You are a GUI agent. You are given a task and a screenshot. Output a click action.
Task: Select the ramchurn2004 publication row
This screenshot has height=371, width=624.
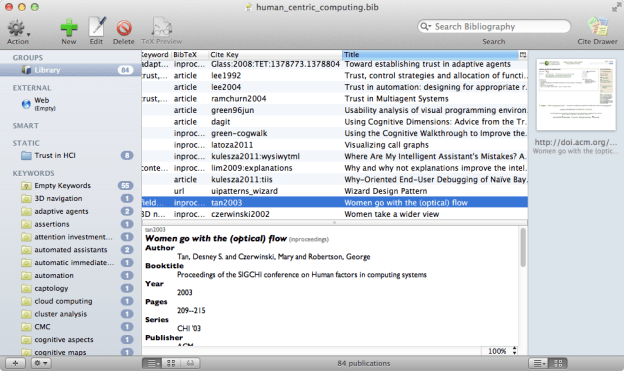(335, 99)
